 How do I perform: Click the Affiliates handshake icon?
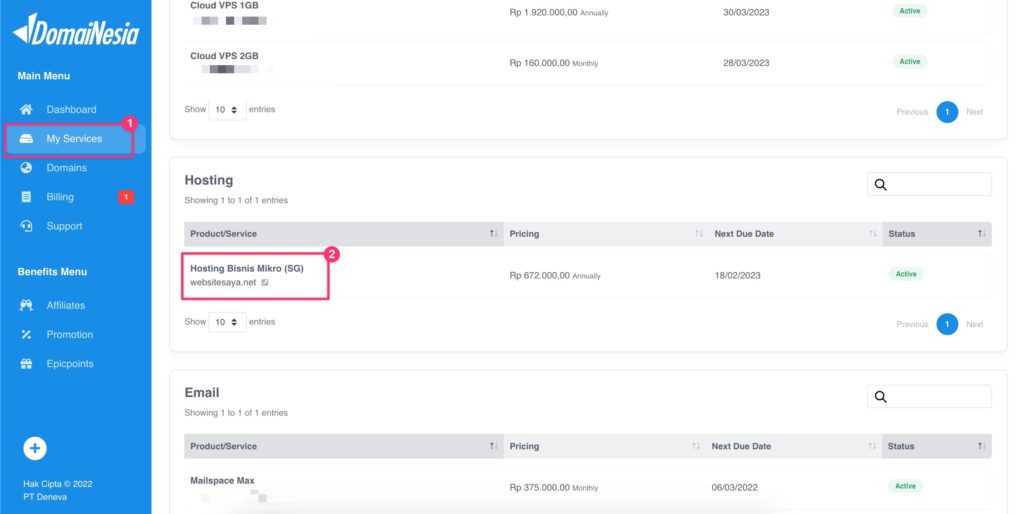(x=27, y=306)
